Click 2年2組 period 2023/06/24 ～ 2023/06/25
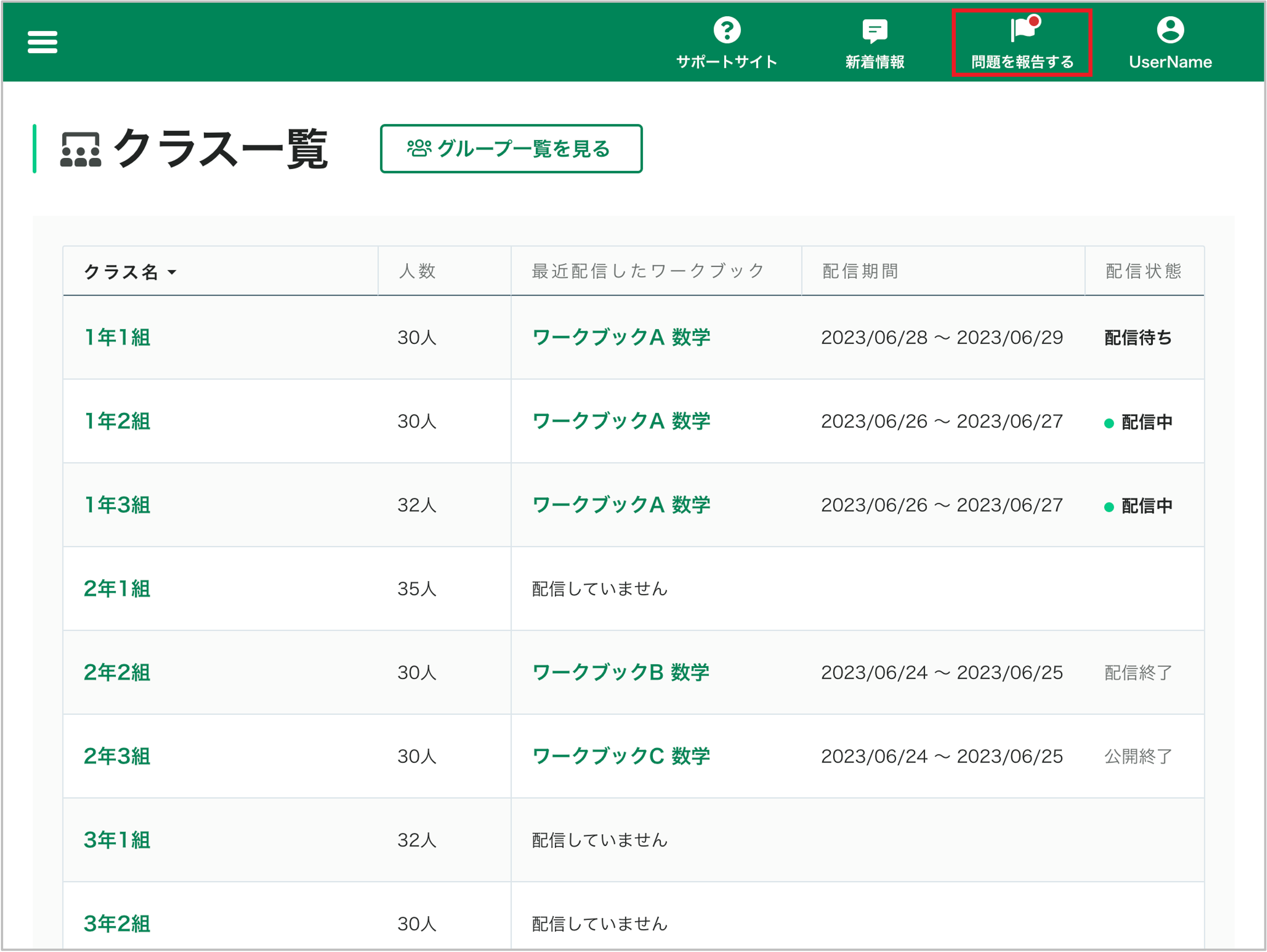Image resolution: width=1267 pixels, height=952 pixels. tap(942, 672)
